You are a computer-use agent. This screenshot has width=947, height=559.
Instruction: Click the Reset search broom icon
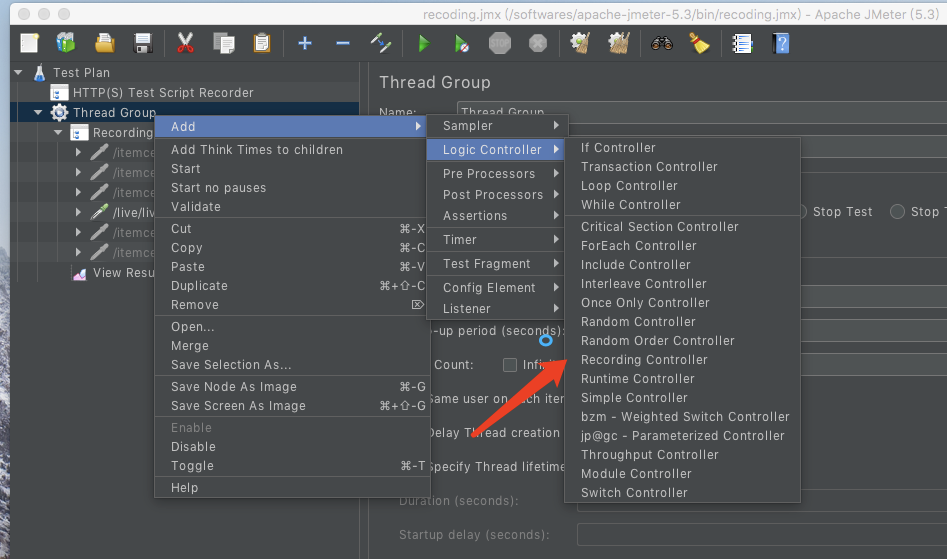(x=699, y=43)
